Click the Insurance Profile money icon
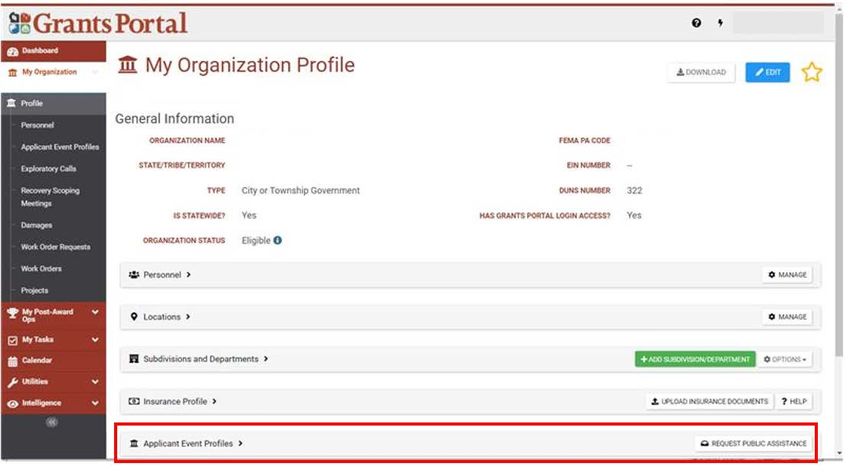The height and width of the screenshot is (473, 850). click(x=134, y=401)
